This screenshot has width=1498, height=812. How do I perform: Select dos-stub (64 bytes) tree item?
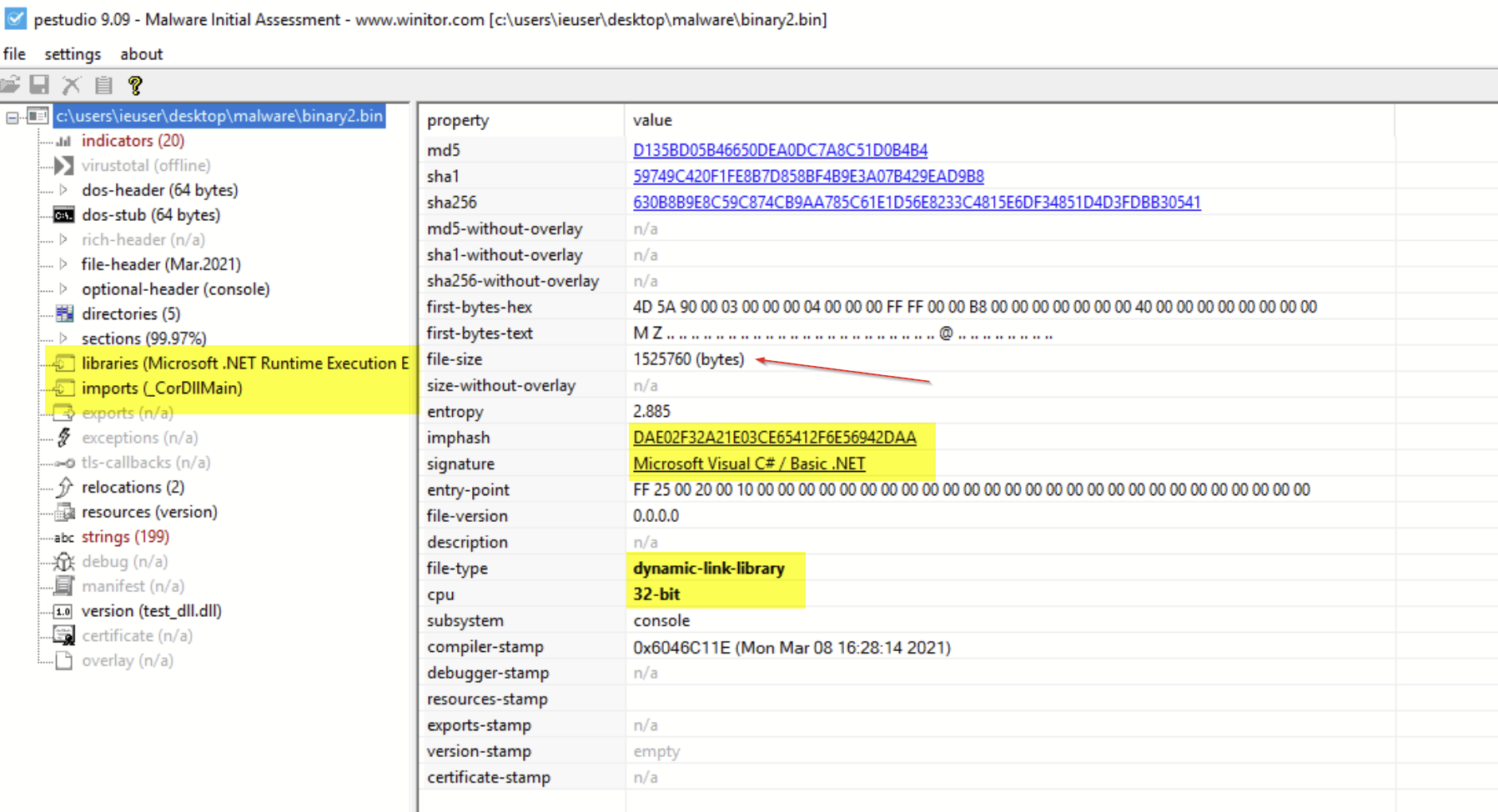click(x=151, y=215)
